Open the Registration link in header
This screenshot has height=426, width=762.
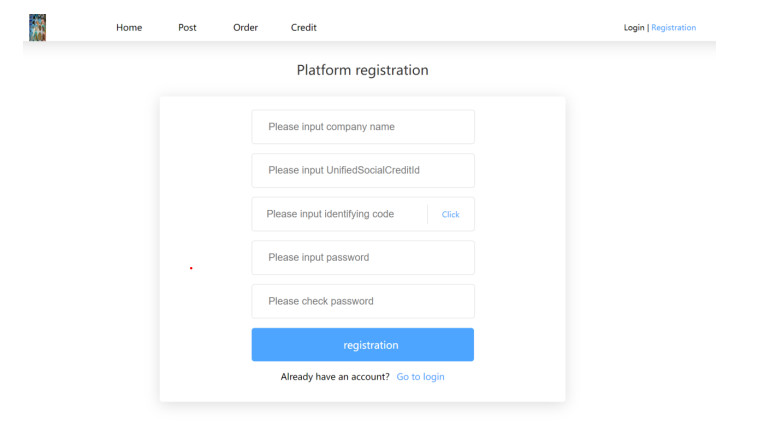(673, 28)
